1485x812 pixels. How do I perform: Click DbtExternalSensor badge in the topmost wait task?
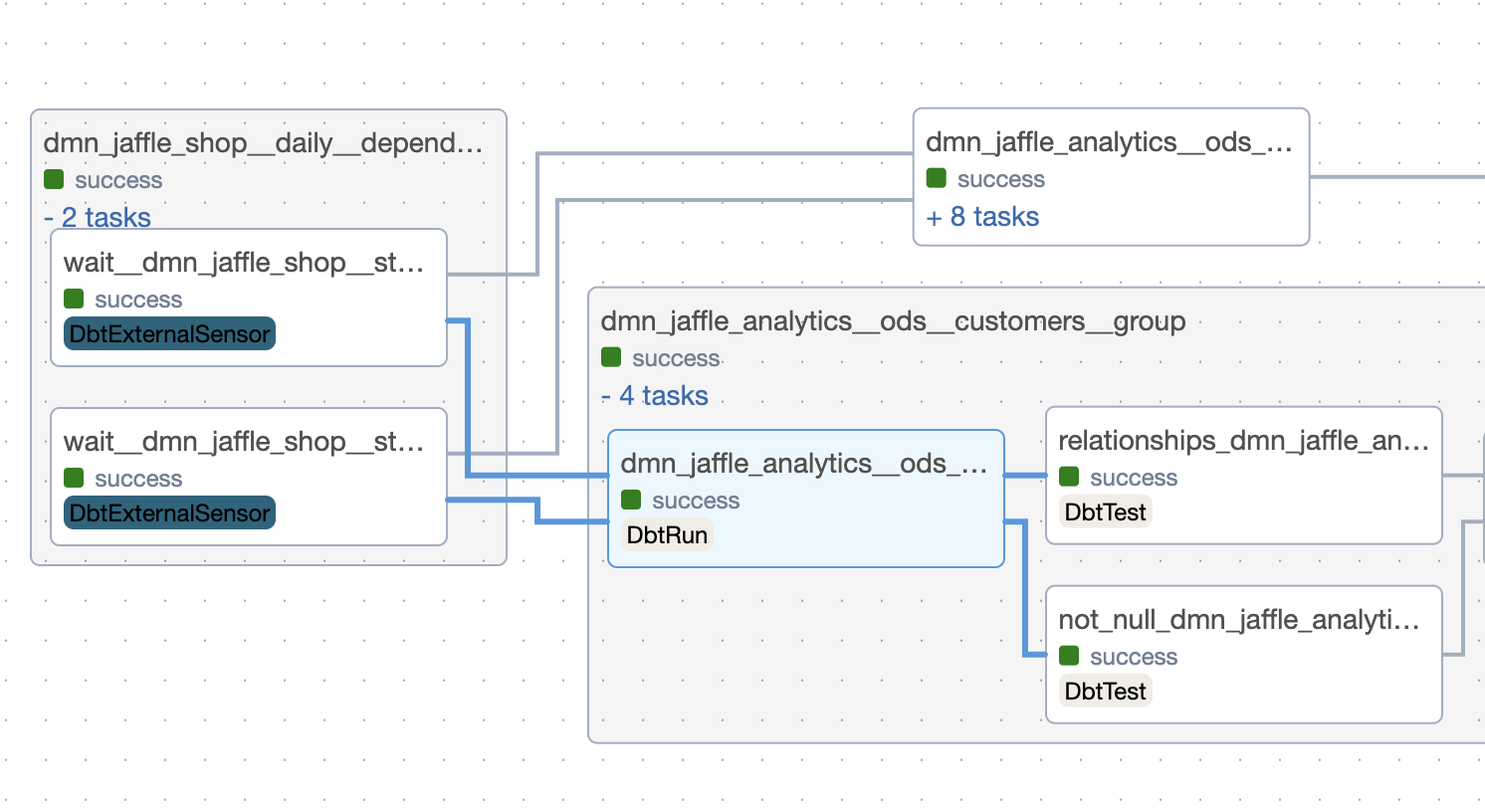(169, 333)
